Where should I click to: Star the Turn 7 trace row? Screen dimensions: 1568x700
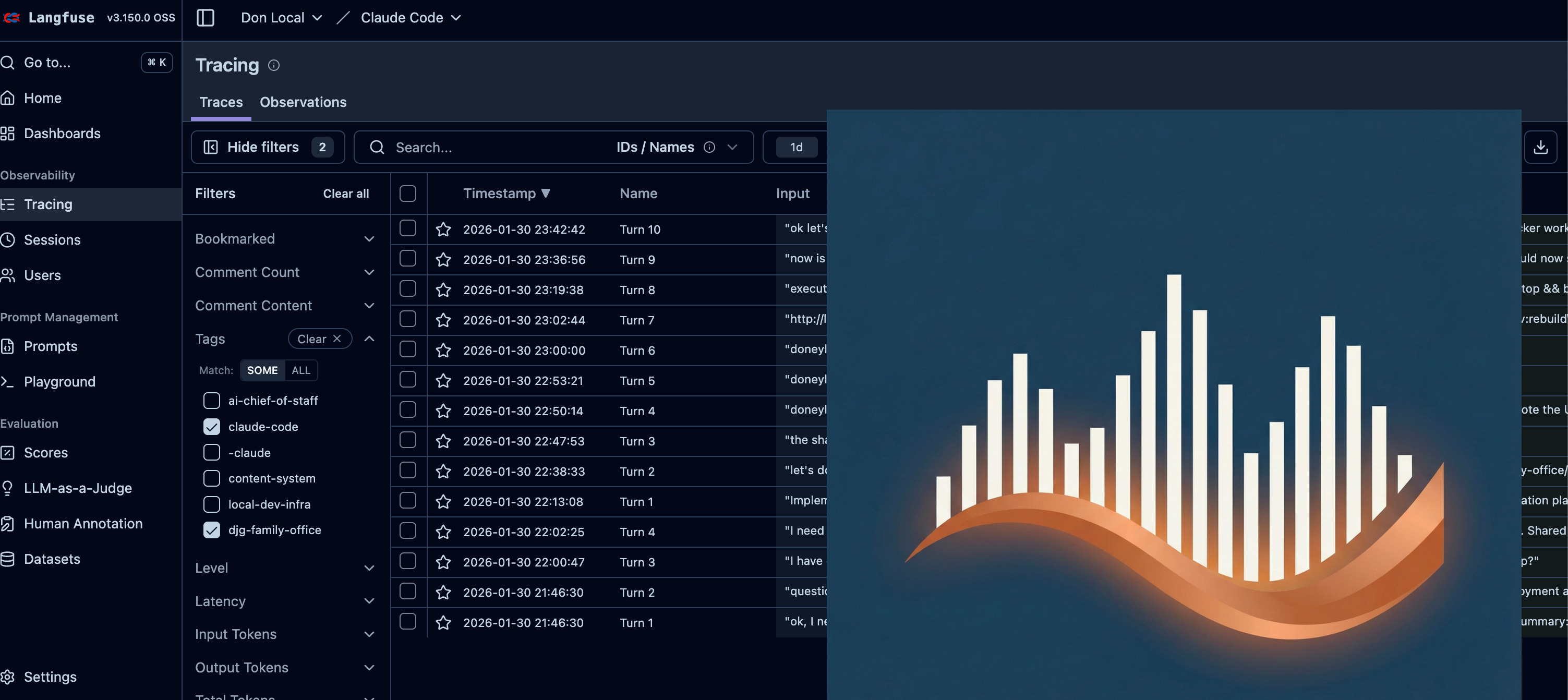pyautogui.click(x=443, y=320)
